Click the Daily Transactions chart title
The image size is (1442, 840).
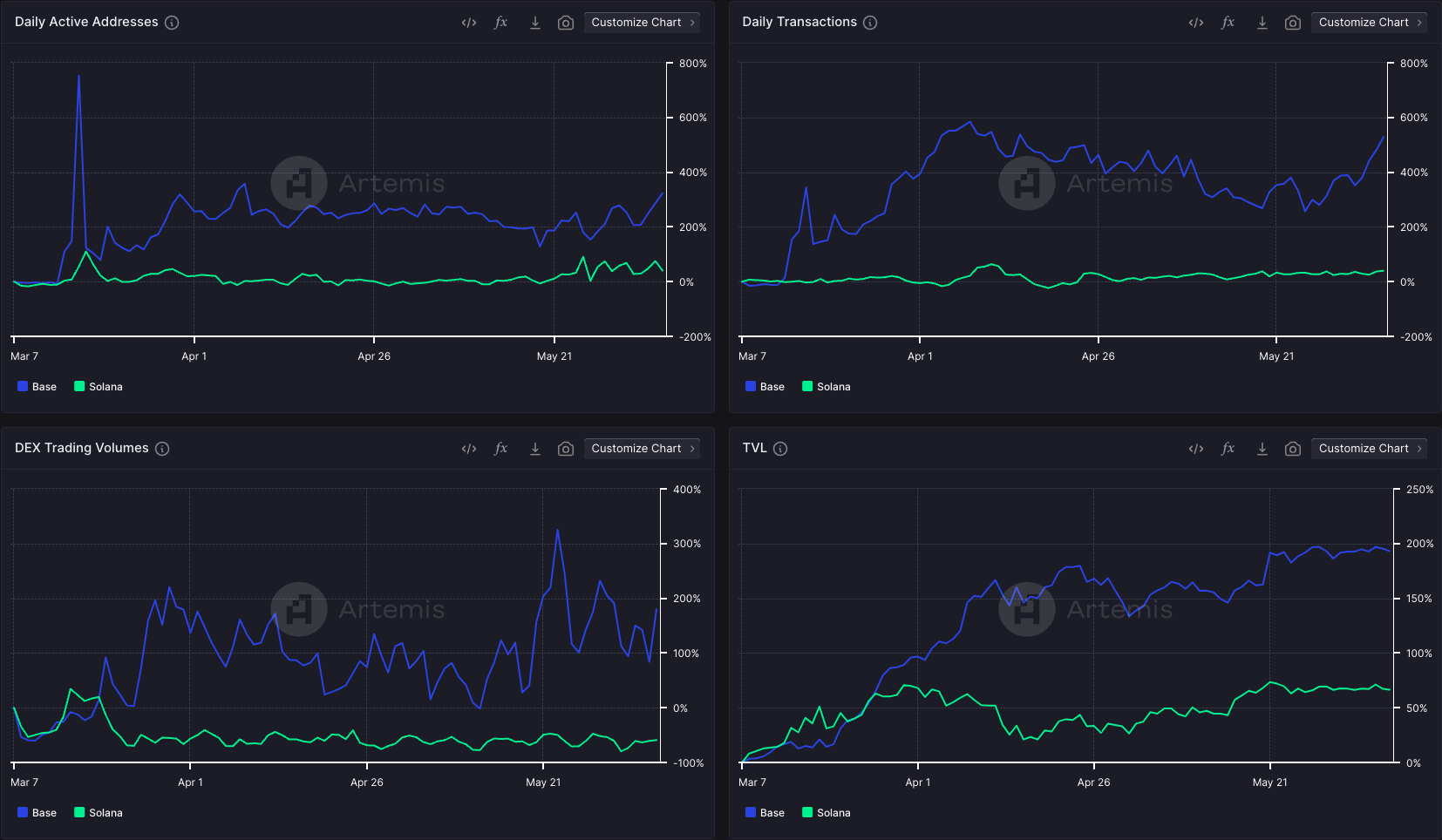point(799,23)
